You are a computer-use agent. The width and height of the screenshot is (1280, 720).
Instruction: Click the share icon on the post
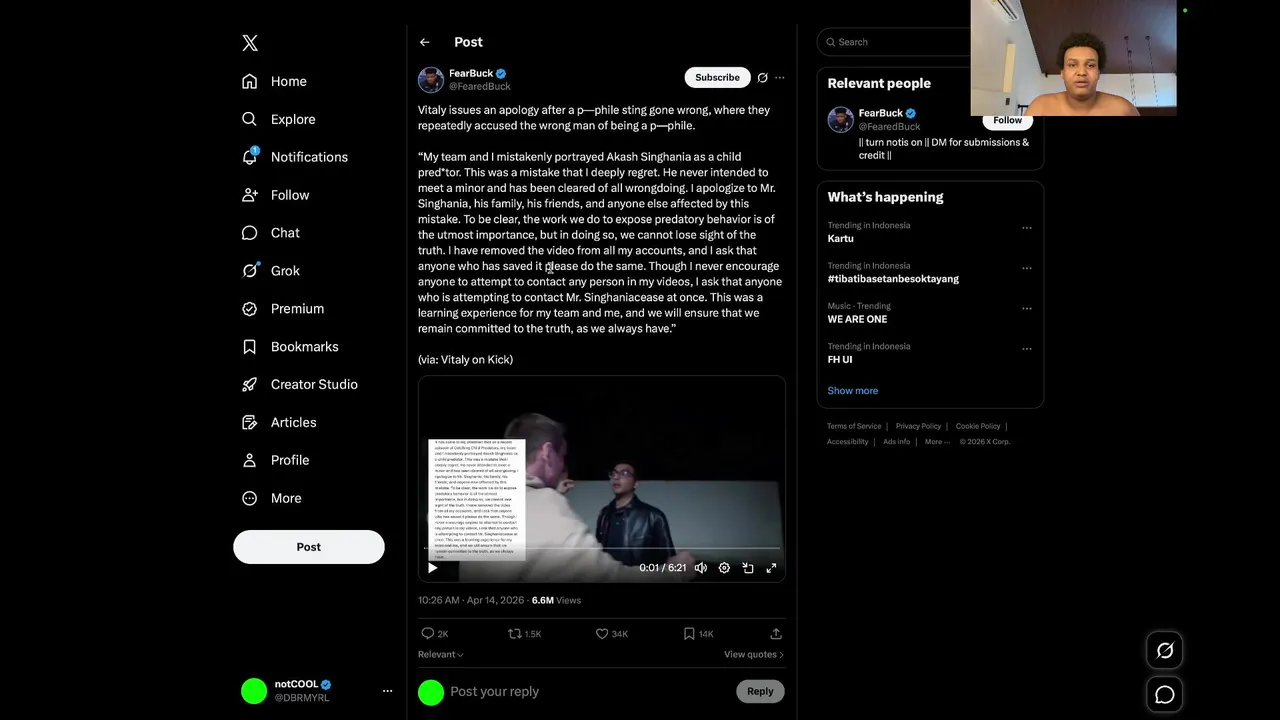click(x=776, y=634)
